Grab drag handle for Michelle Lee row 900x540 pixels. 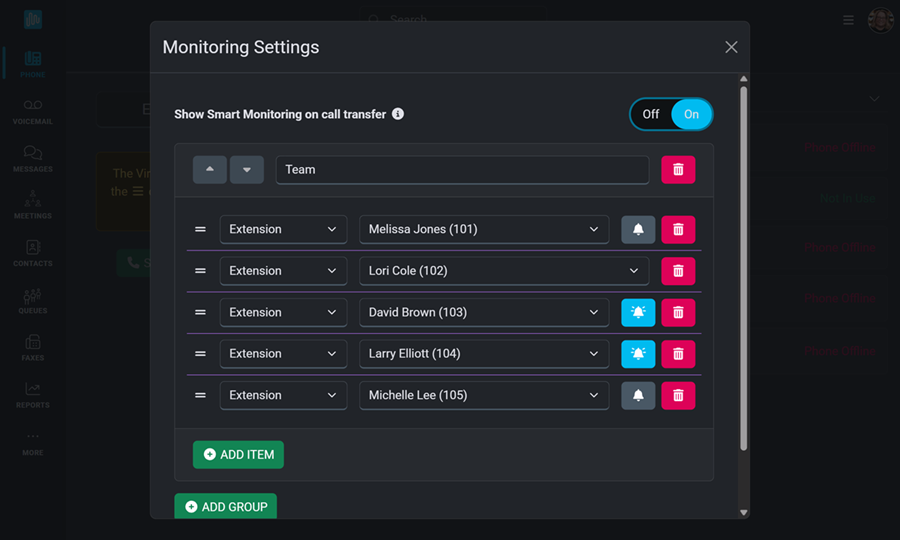[x=200, y=395]
